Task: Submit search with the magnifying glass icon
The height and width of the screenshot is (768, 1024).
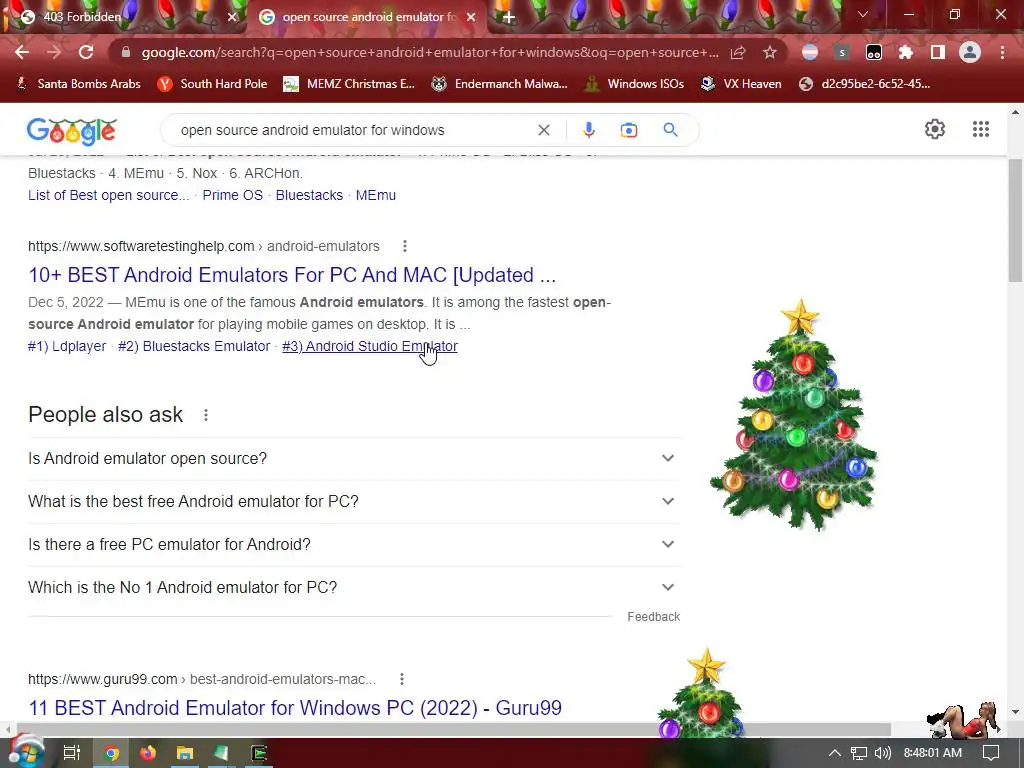Action: pyautogui.click(x=670, y=130)
